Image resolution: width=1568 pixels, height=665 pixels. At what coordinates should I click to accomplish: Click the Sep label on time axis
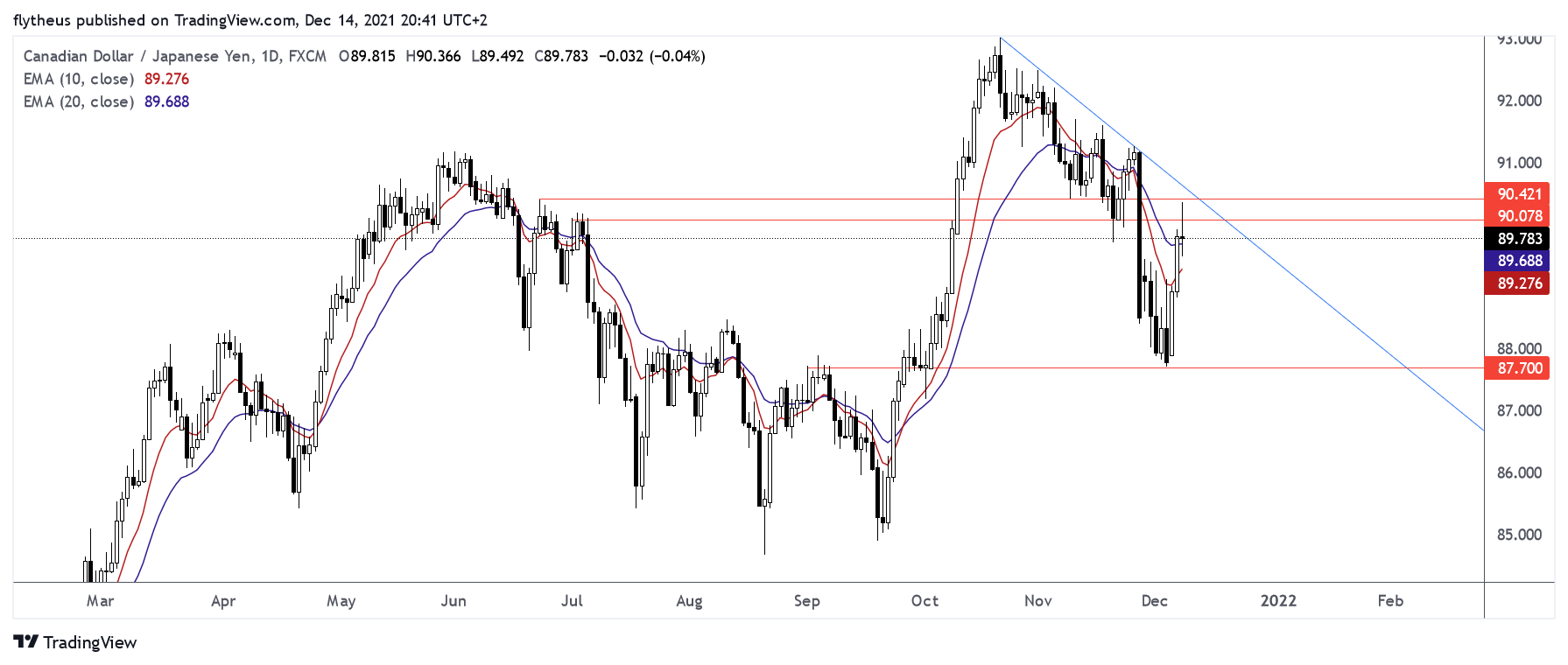tap(807, 601)
